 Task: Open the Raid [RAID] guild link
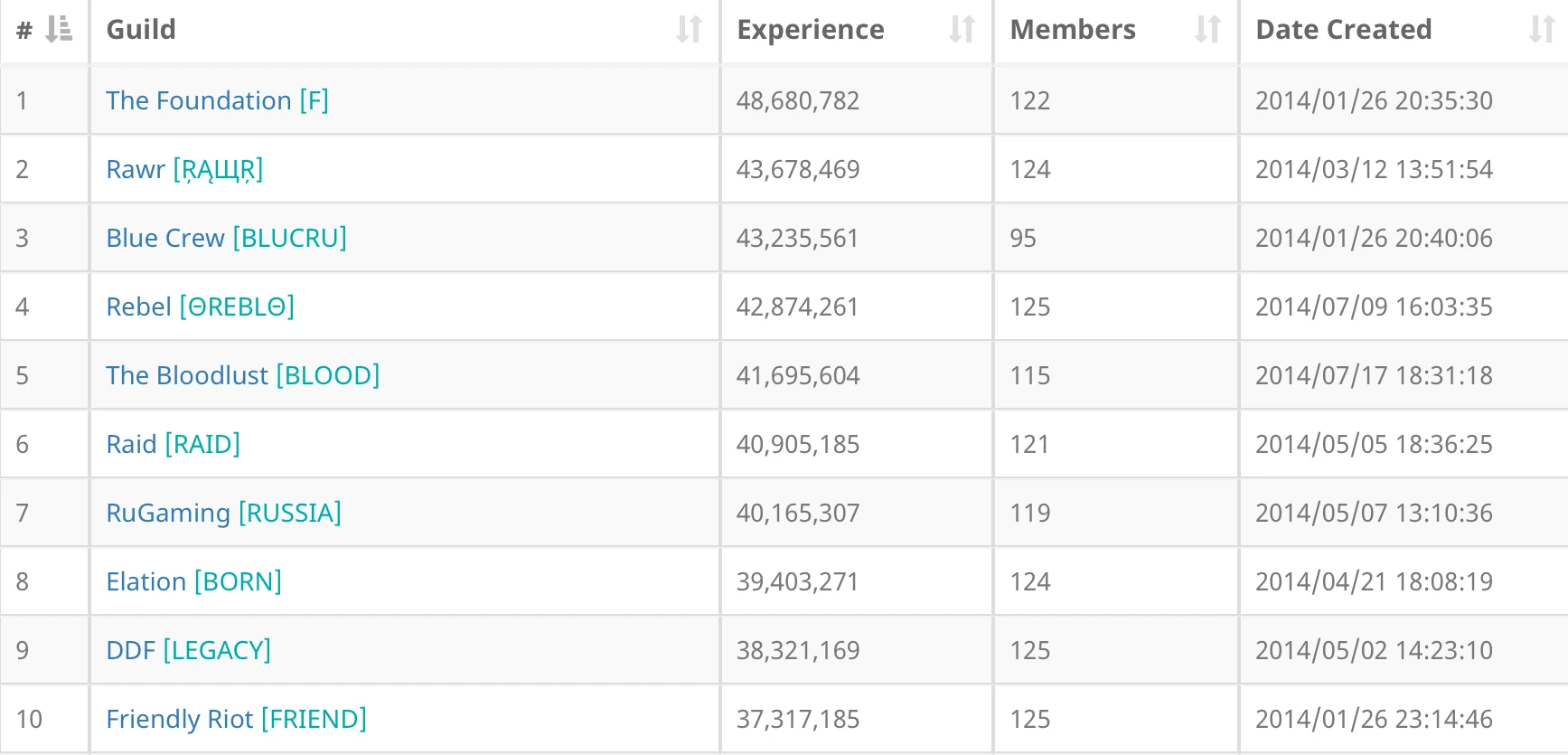coord(173,444)
